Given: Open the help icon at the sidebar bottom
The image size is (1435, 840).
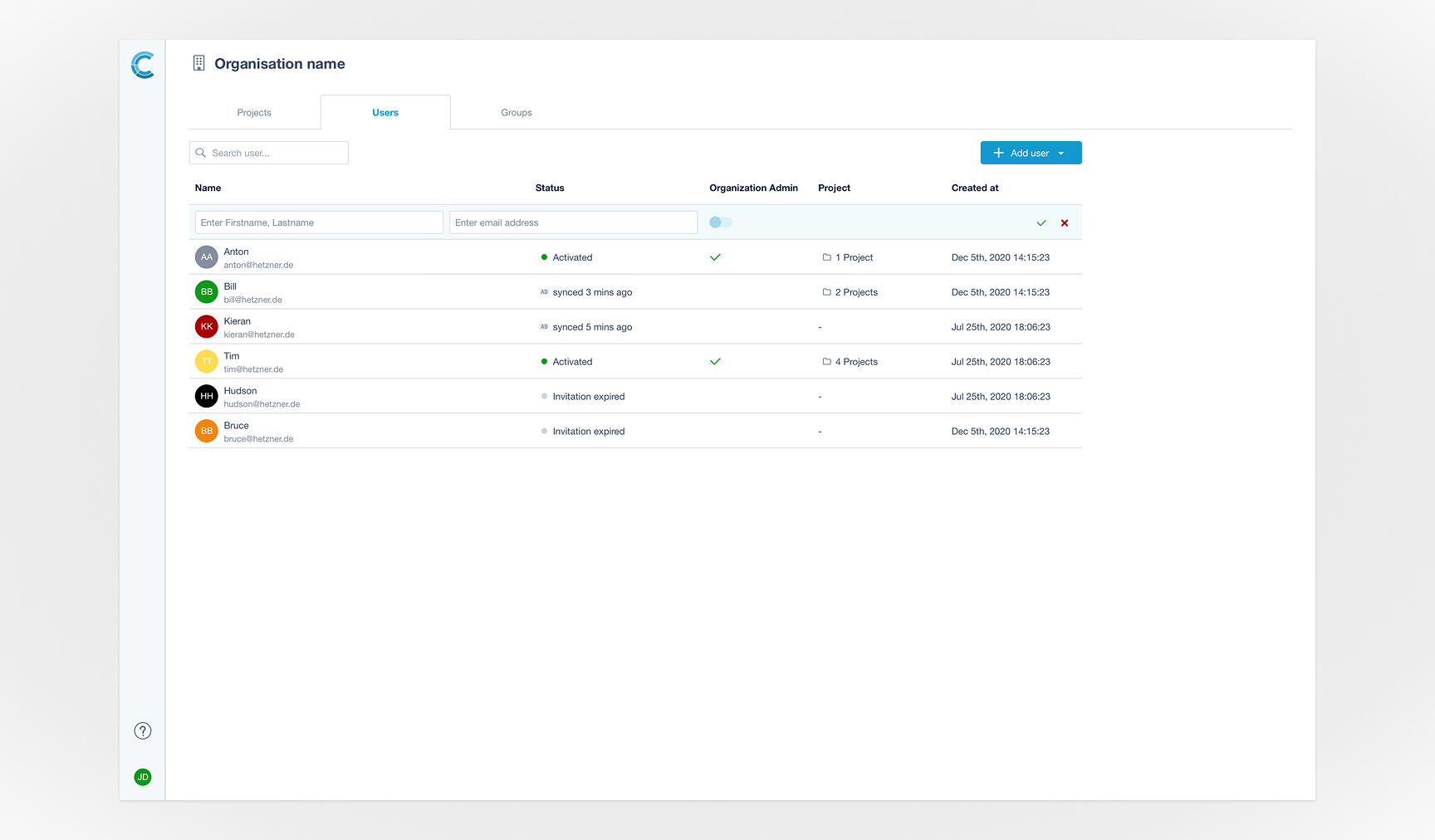Looking at the screenshot, I should point(142,730).
